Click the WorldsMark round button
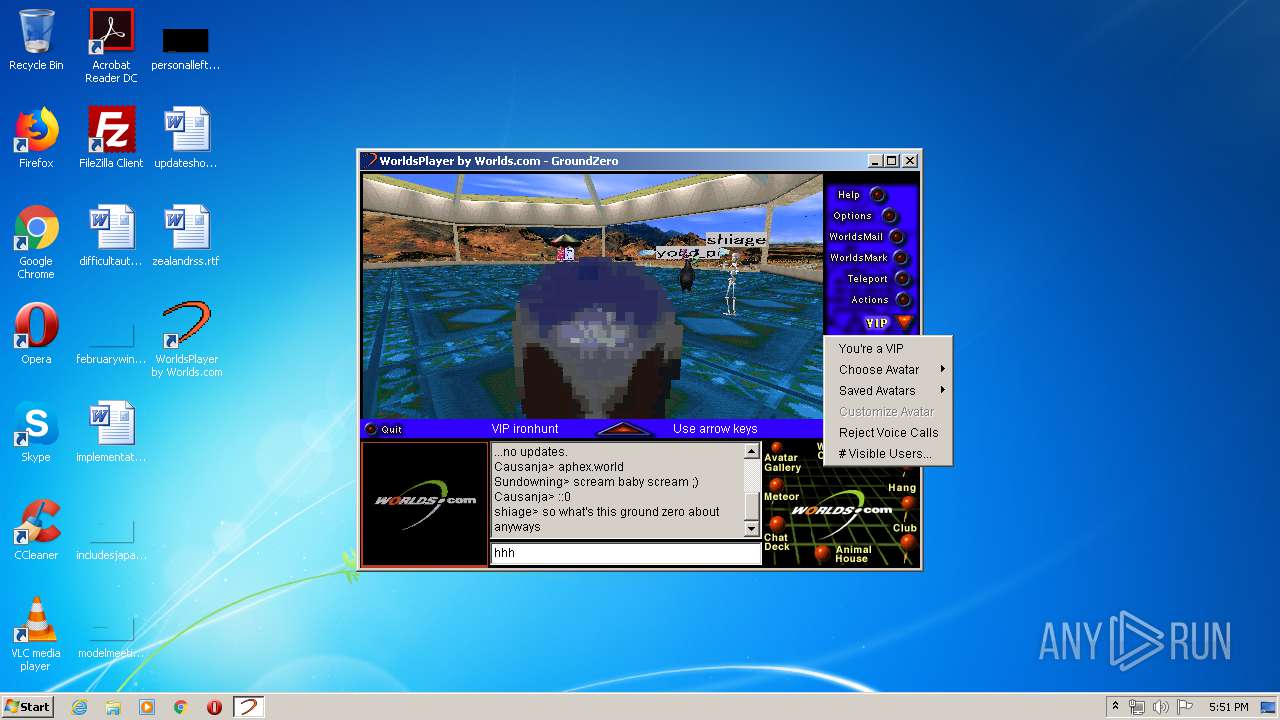The height and width of the screenshot is (720, 1280). click(x=901, y=258)
